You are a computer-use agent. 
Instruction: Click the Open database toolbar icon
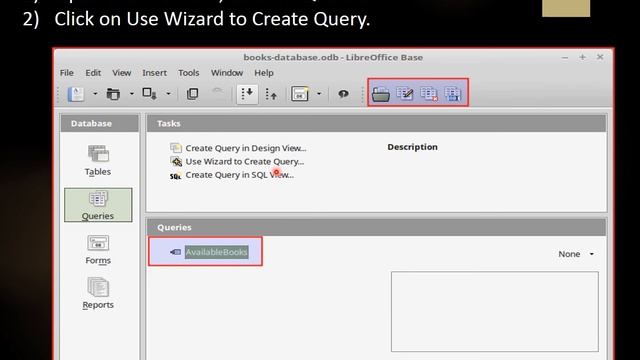click(113, 94)
